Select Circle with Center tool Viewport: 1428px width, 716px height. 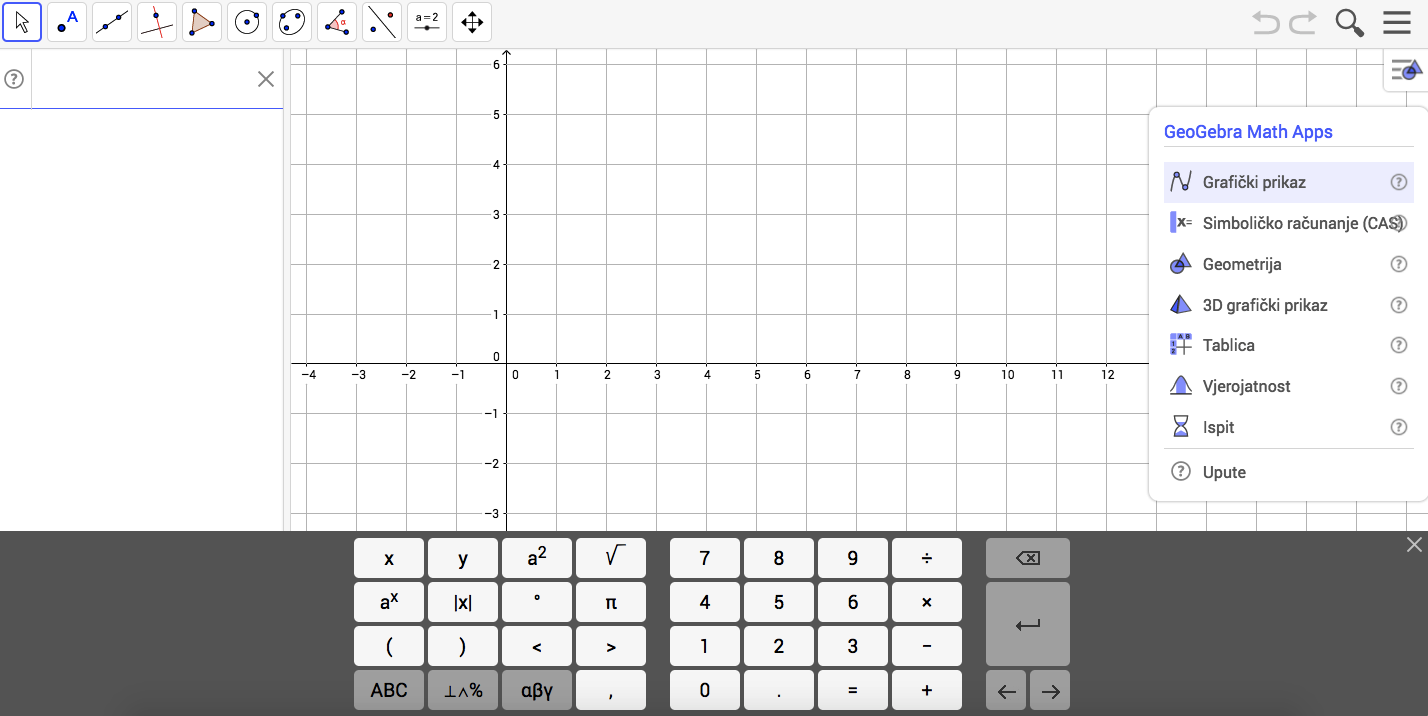click(247, 22)
